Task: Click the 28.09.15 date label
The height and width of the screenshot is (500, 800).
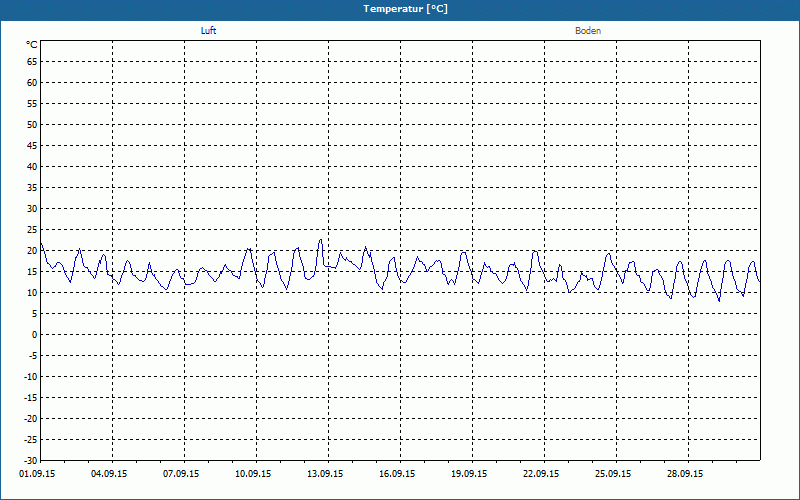Action: (x=685, y=474)
